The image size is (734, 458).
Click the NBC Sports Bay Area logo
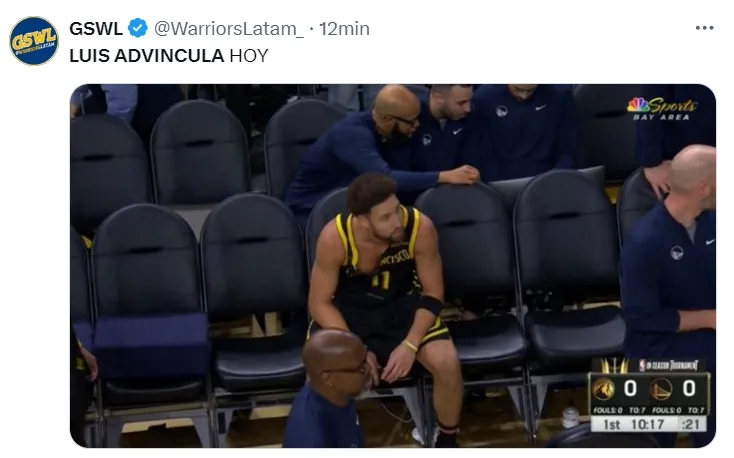tap(661, 109)
